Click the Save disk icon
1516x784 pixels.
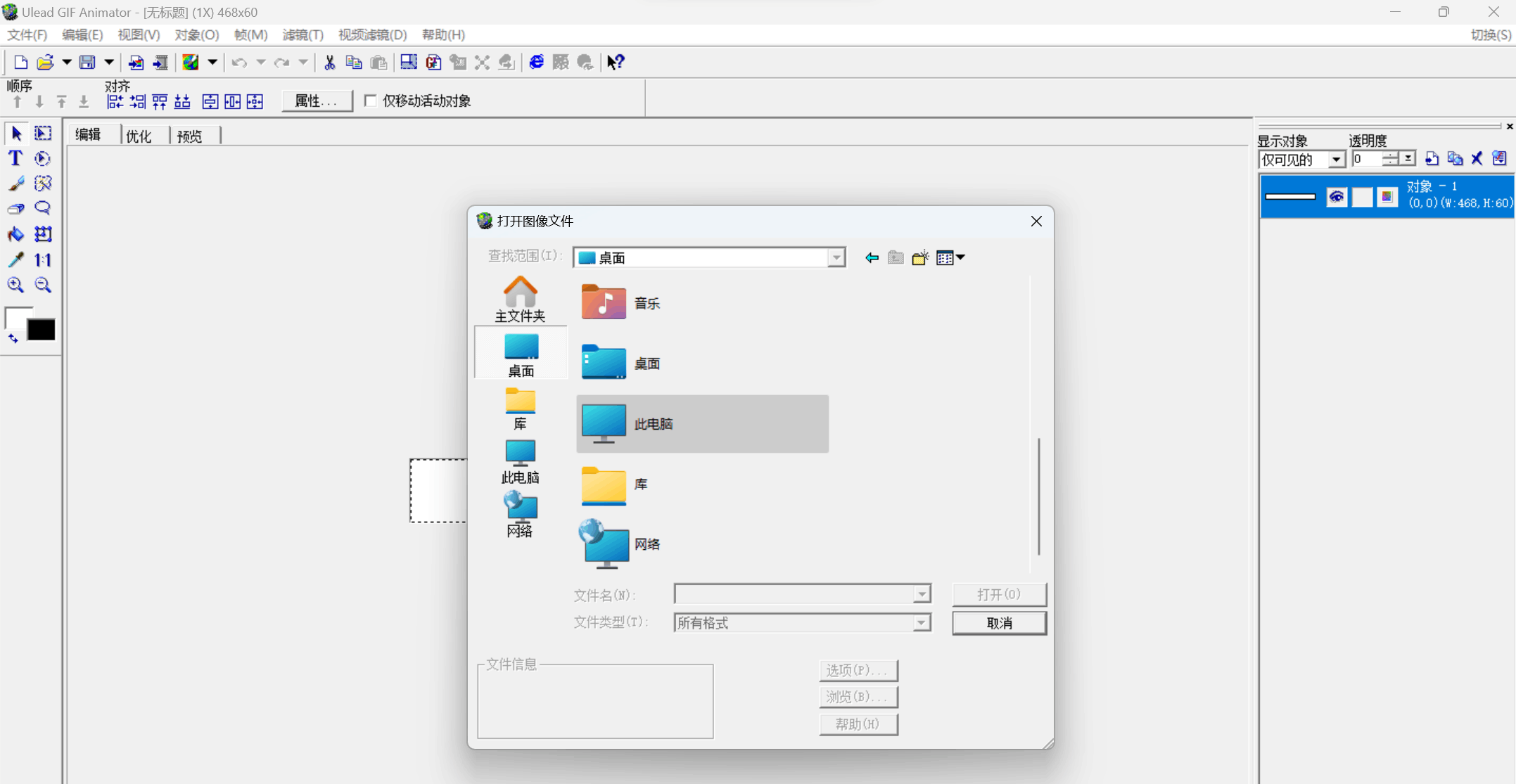(x=87, y=63)
